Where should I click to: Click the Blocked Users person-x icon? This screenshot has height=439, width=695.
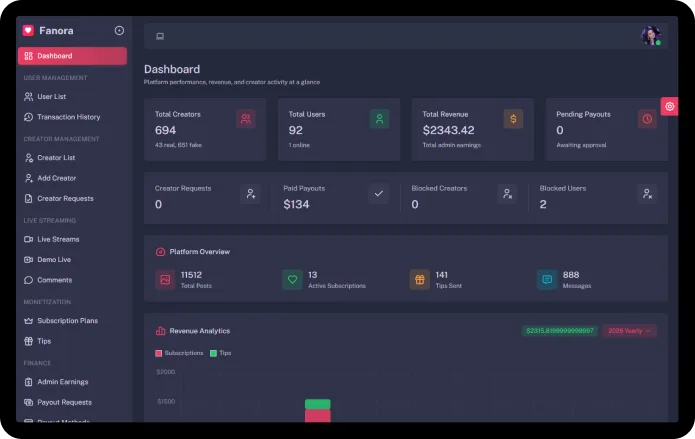click(x=647, y=194)
